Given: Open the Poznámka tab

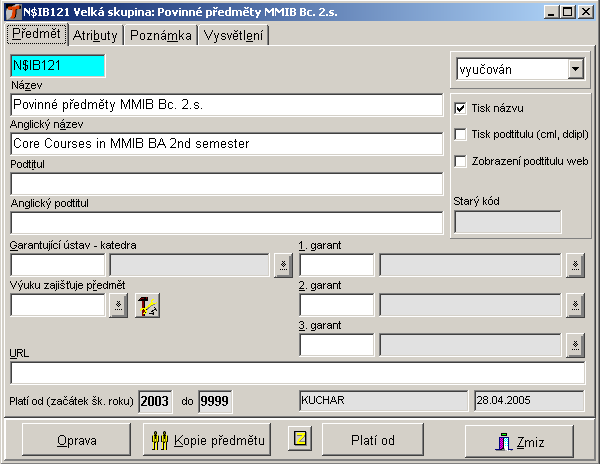Looking at the screenshot, I should click(x=160, y=36).
